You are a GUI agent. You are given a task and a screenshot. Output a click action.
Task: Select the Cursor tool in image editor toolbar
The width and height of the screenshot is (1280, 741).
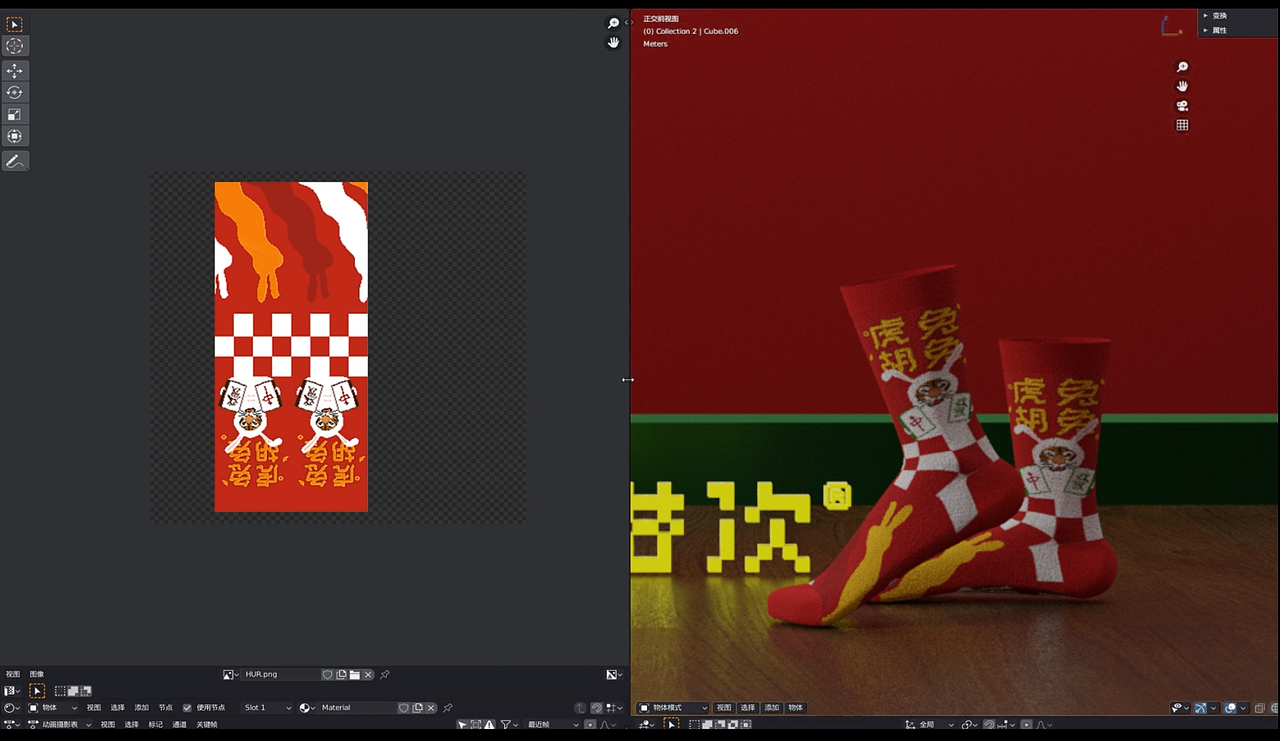tap(14, 46)
